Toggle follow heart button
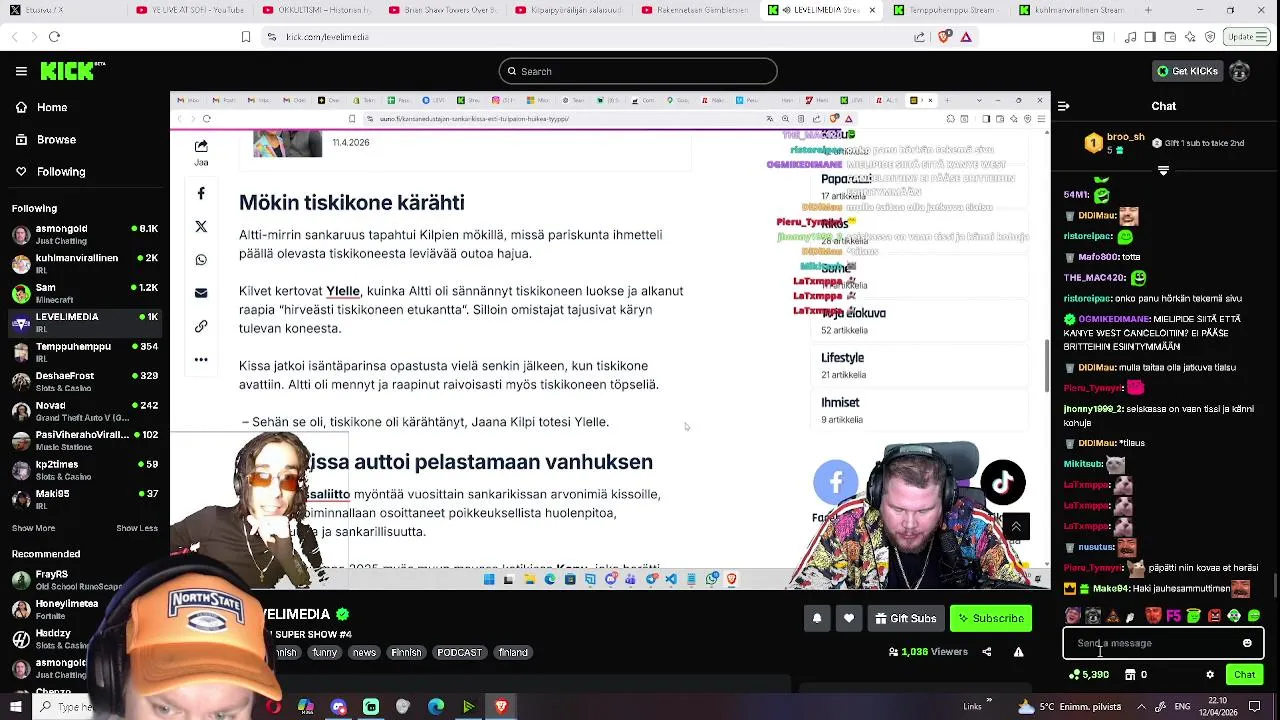This screenshot has height=720, width=1280. pos(849,618)
